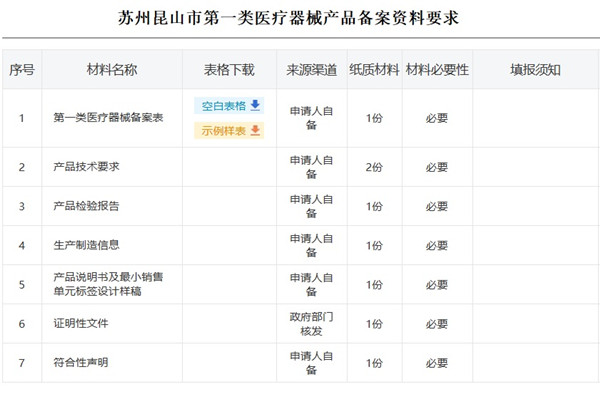Select the 表格下载 column header
Image resolution: width=600 pixels, height=396 pixels.
229,70
